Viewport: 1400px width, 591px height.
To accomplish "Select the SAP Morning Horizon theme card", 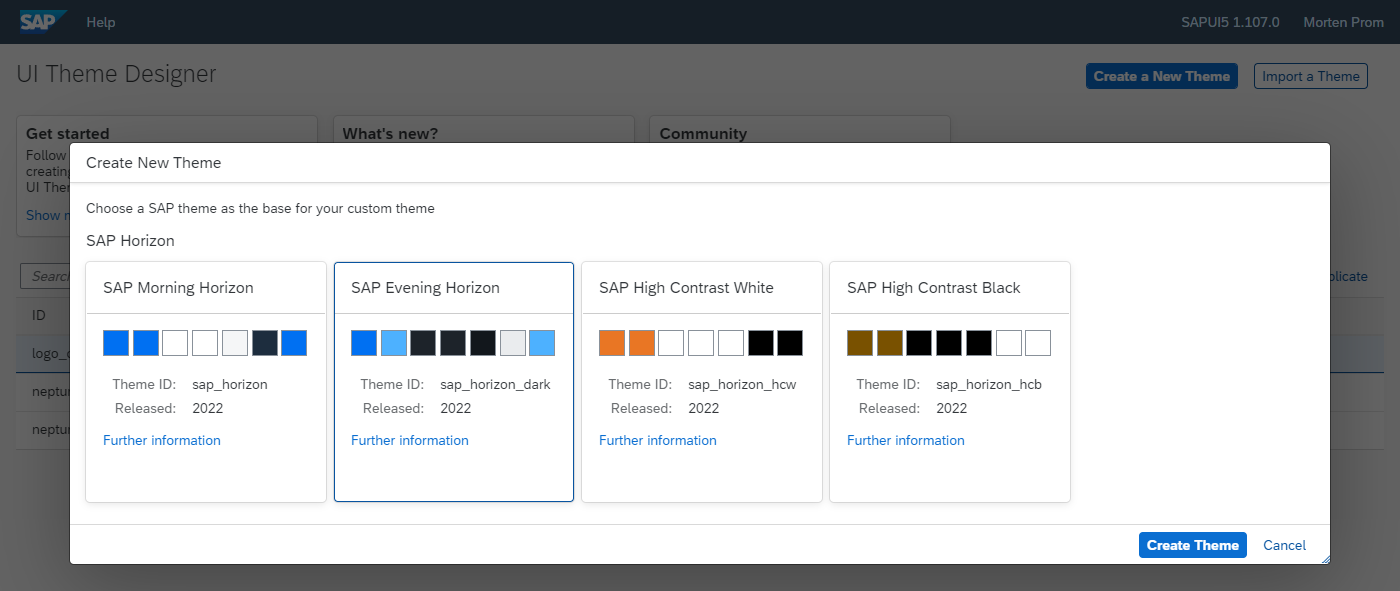I will (x=206, y=288).
